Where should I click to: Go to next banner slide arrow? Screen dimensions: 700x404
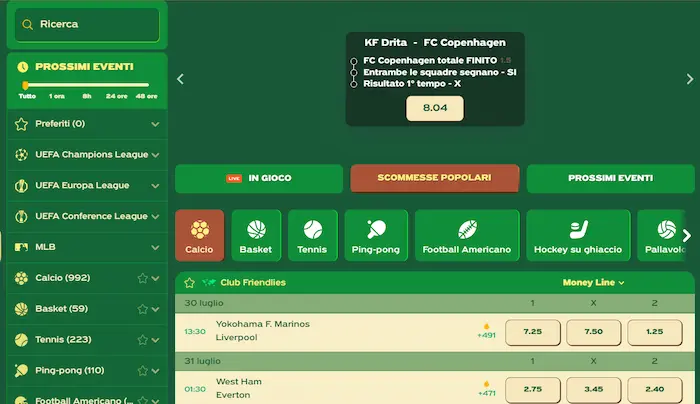pyautogui.click(x=690, y=79)
